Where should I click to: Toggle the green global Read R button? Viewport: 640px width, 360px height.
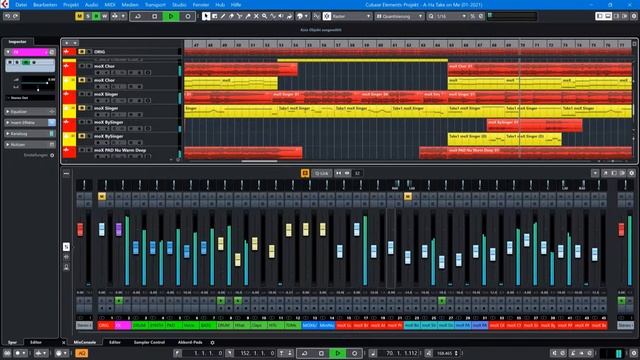96,16
